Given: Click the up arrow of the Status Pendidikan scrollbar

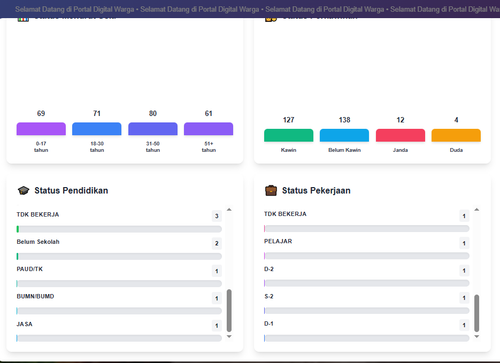Looking at the screenshot, I should 229,210.
